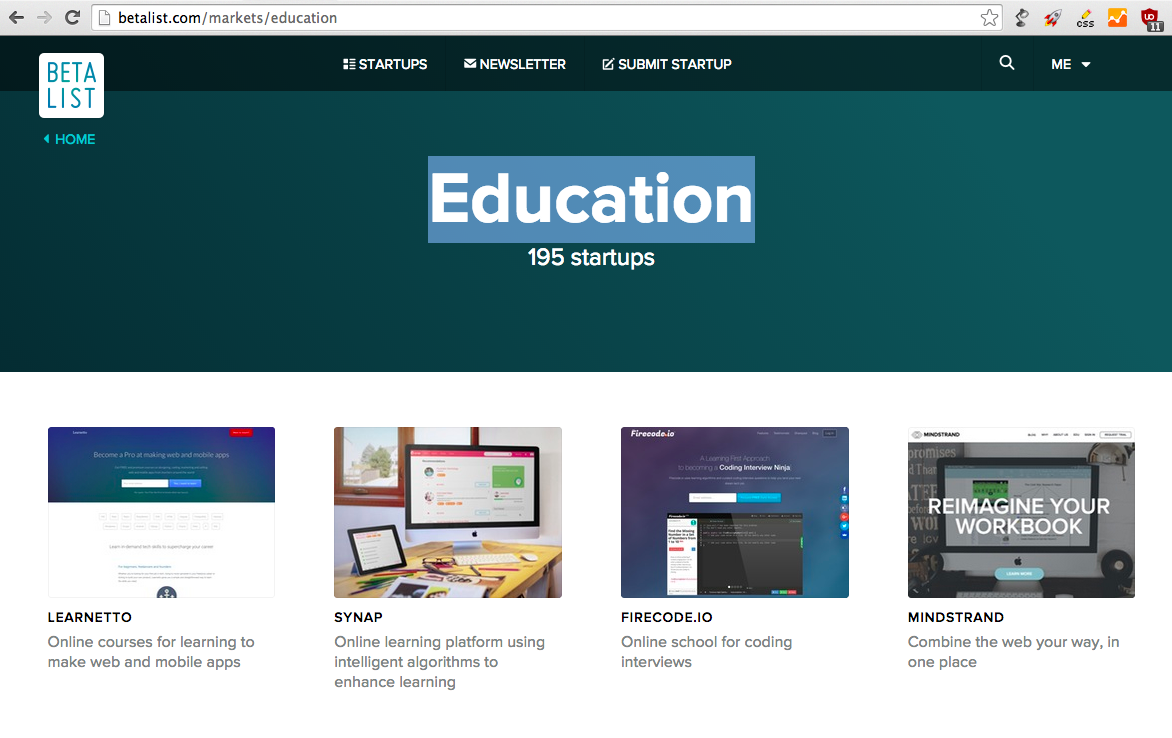Open the site search magnifier icon

pos(1006,63)
